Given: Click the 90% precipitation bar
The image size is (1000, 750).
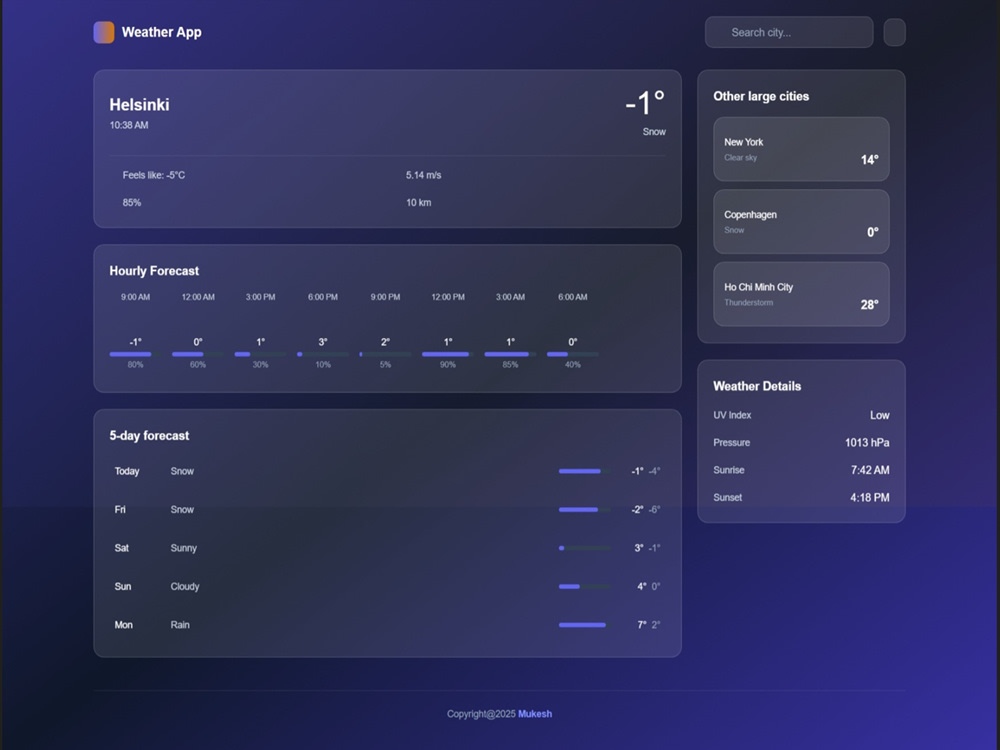Looking at the screenshot, I should [448, 354].
